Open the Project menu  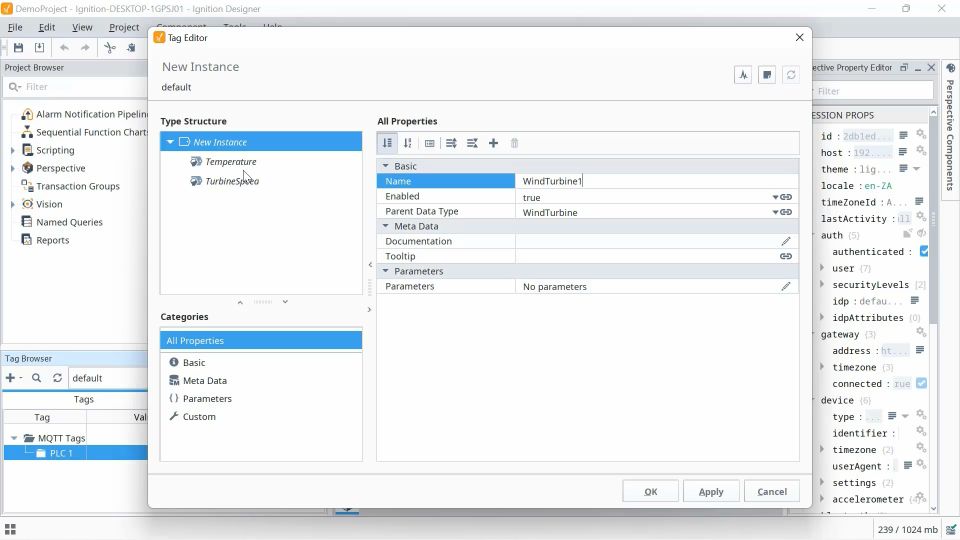[x=124, y=27]
